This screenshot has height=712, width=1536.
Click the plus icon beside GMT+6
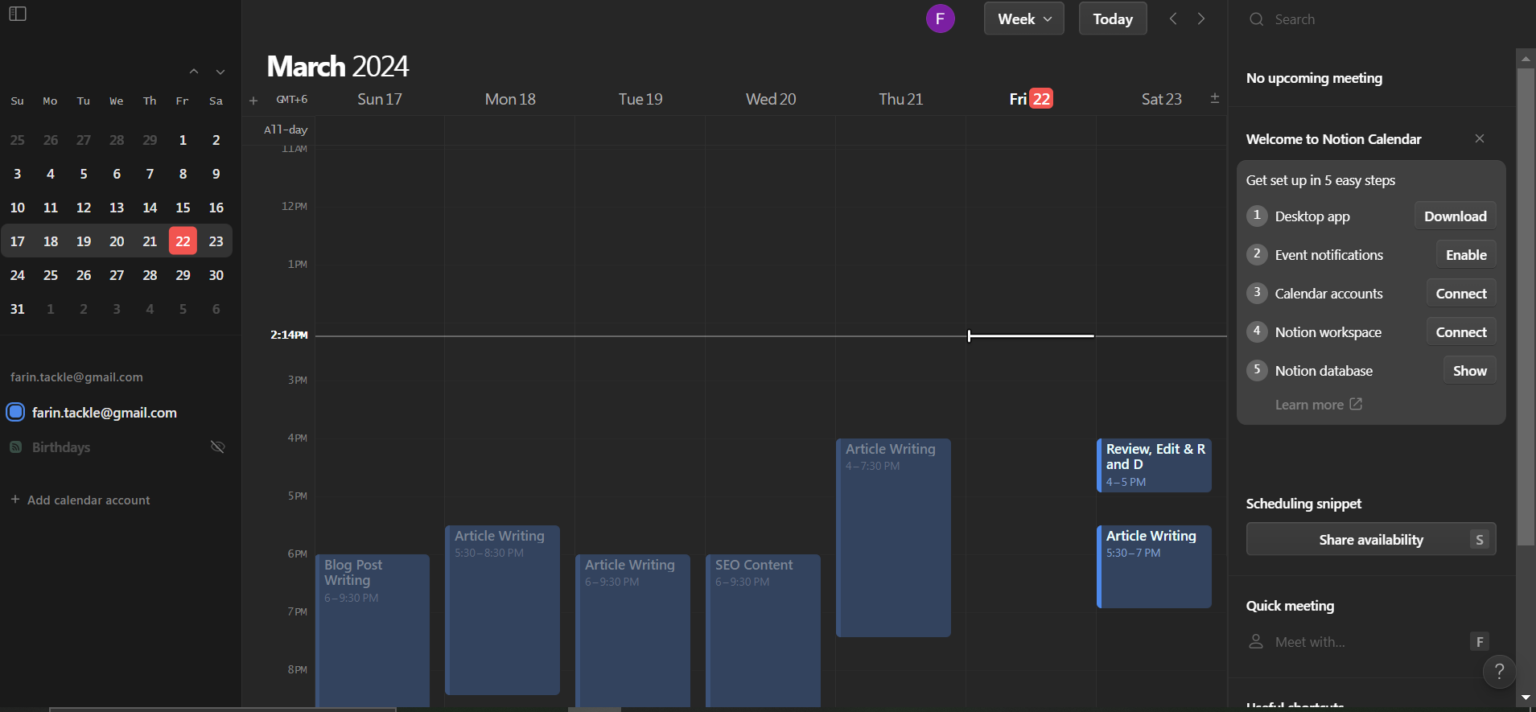(x=253, y=100)
